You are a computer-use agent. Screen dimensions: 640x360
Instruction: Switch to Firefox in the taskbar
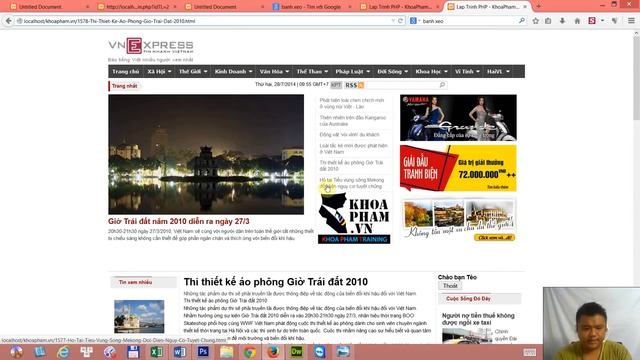[x=273, y=352]
